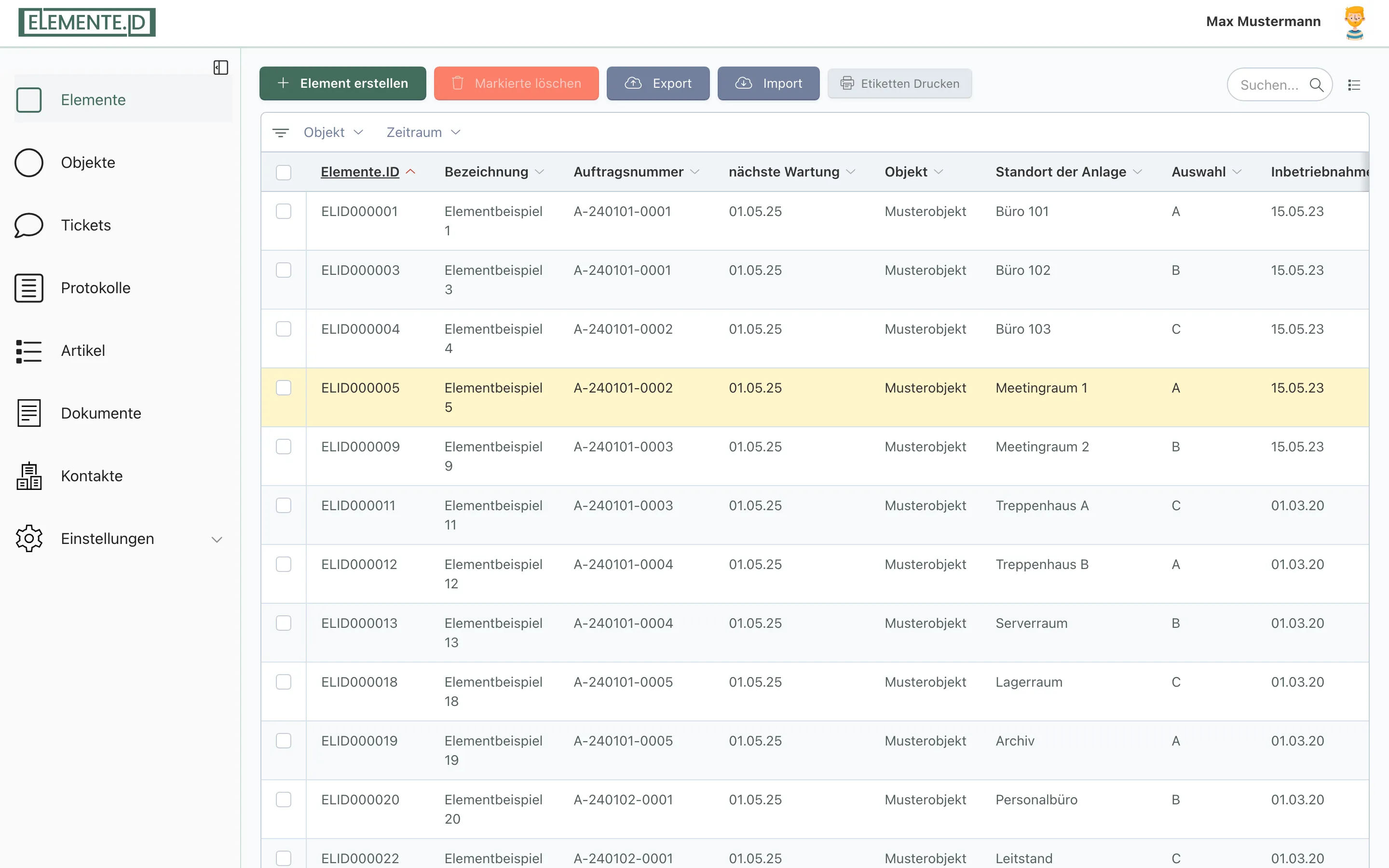
Task: Open the Dokumente section
Action: click(x=123, y=413)
